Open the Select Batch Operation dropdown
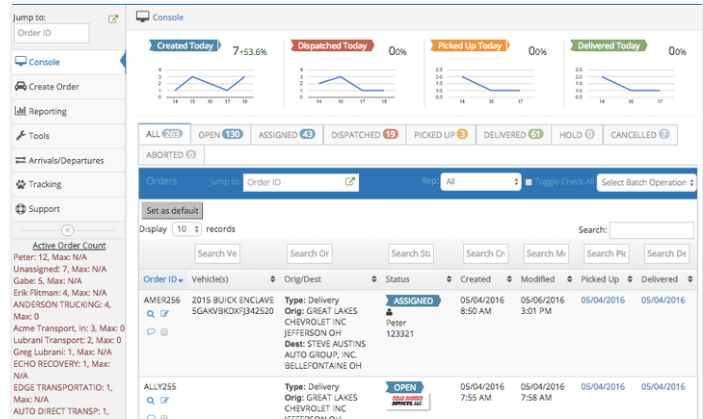The image size is (703, 419). tap(646, 182)
